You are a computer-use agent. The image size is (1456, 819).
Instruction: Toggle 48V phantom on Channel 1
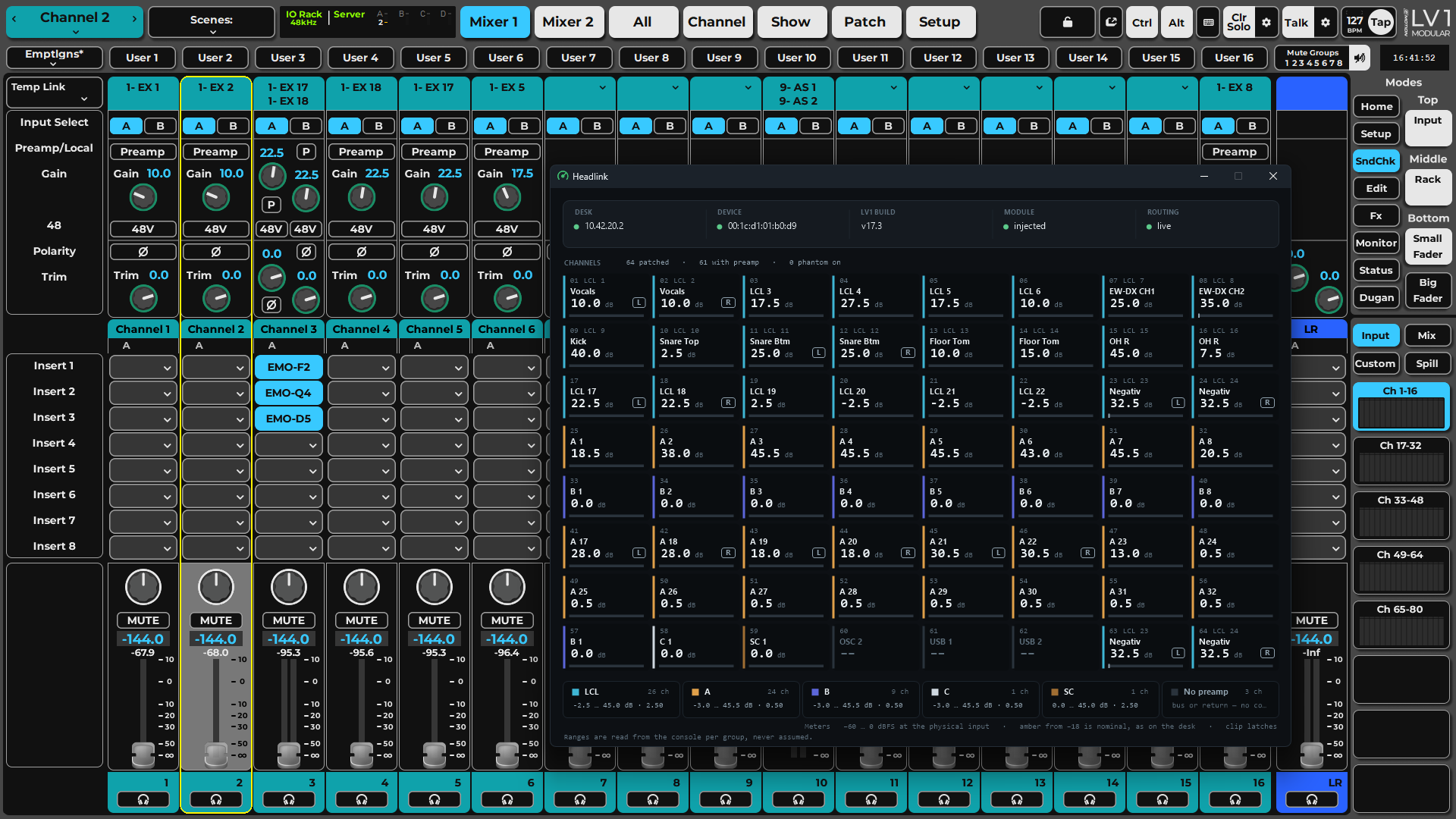pos(143,229)
